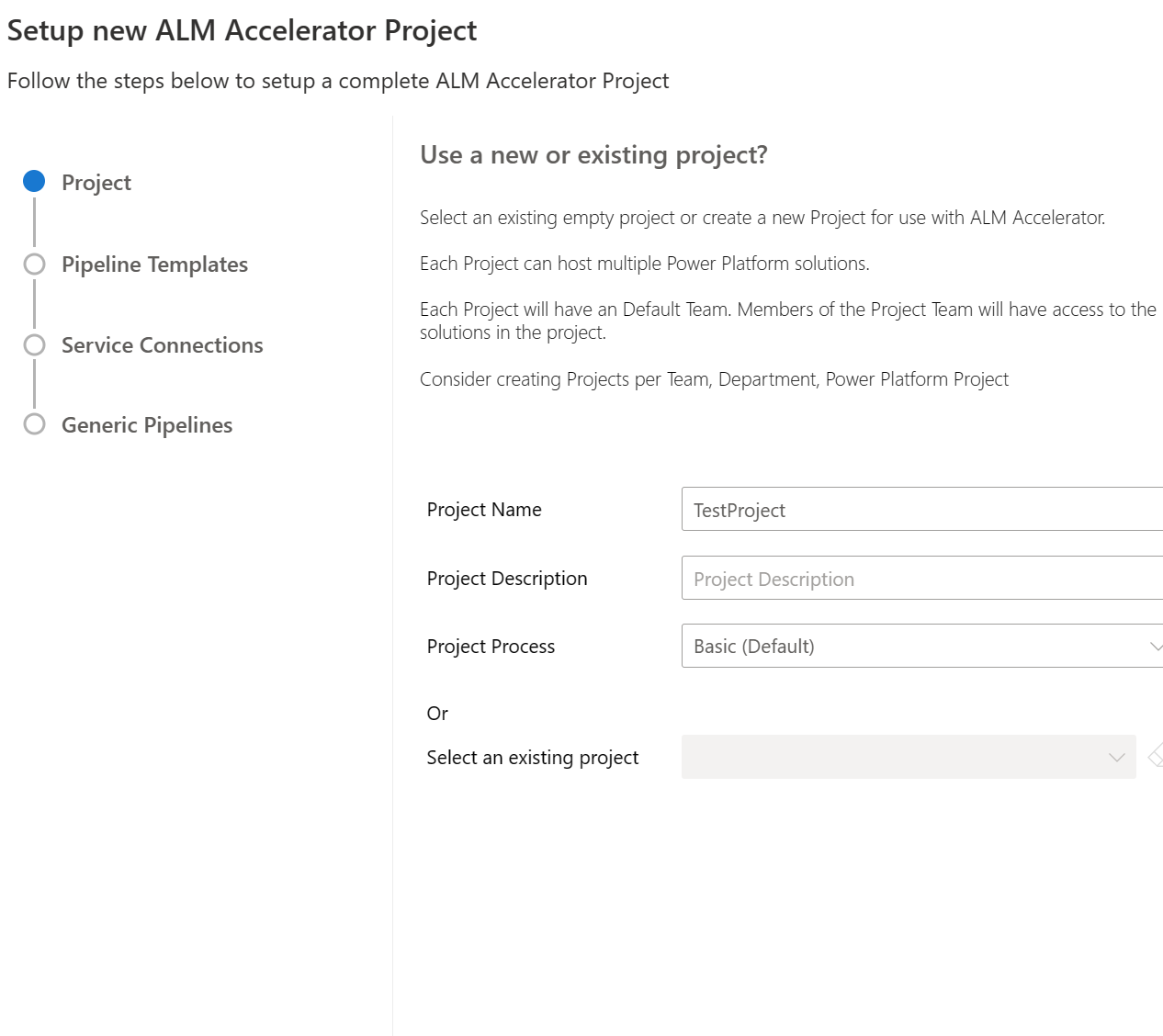Select the blue Project step circle

click(x=35, y=181)
